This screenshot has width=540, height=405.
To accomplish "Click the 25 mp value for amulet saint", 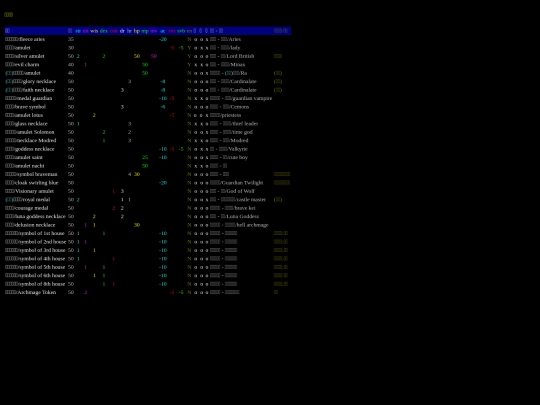I will (145, 157).
